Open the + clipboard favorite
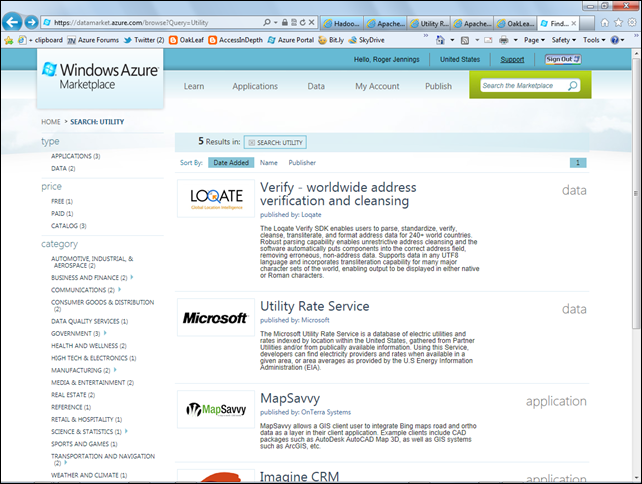The height and width of the screenshot is (484, 642). coord(41,40)
